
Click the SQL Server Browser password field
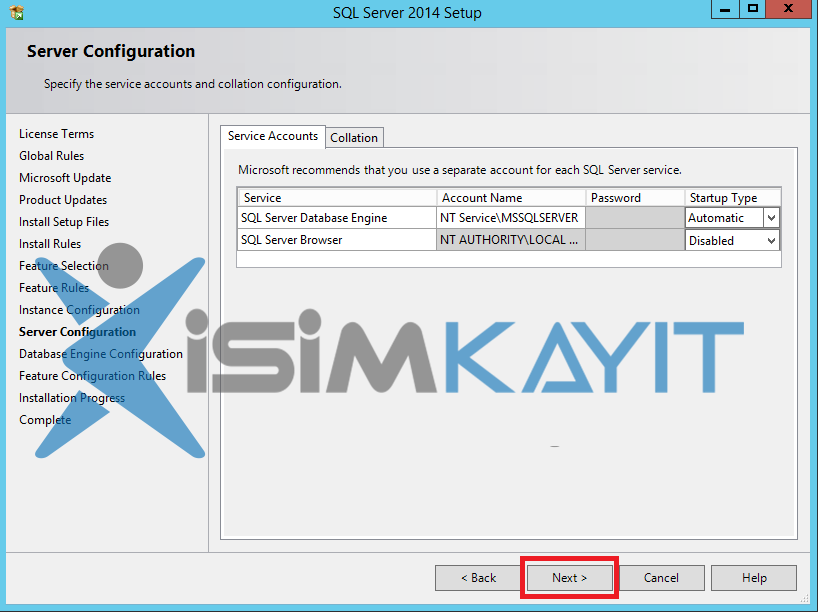pos(634,240)
